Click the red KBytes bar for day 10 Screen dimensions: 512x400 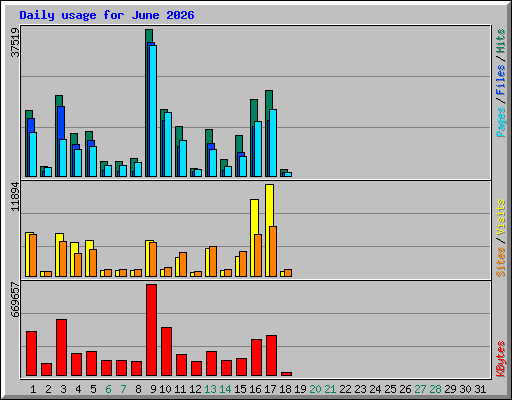tap(166, 351)
